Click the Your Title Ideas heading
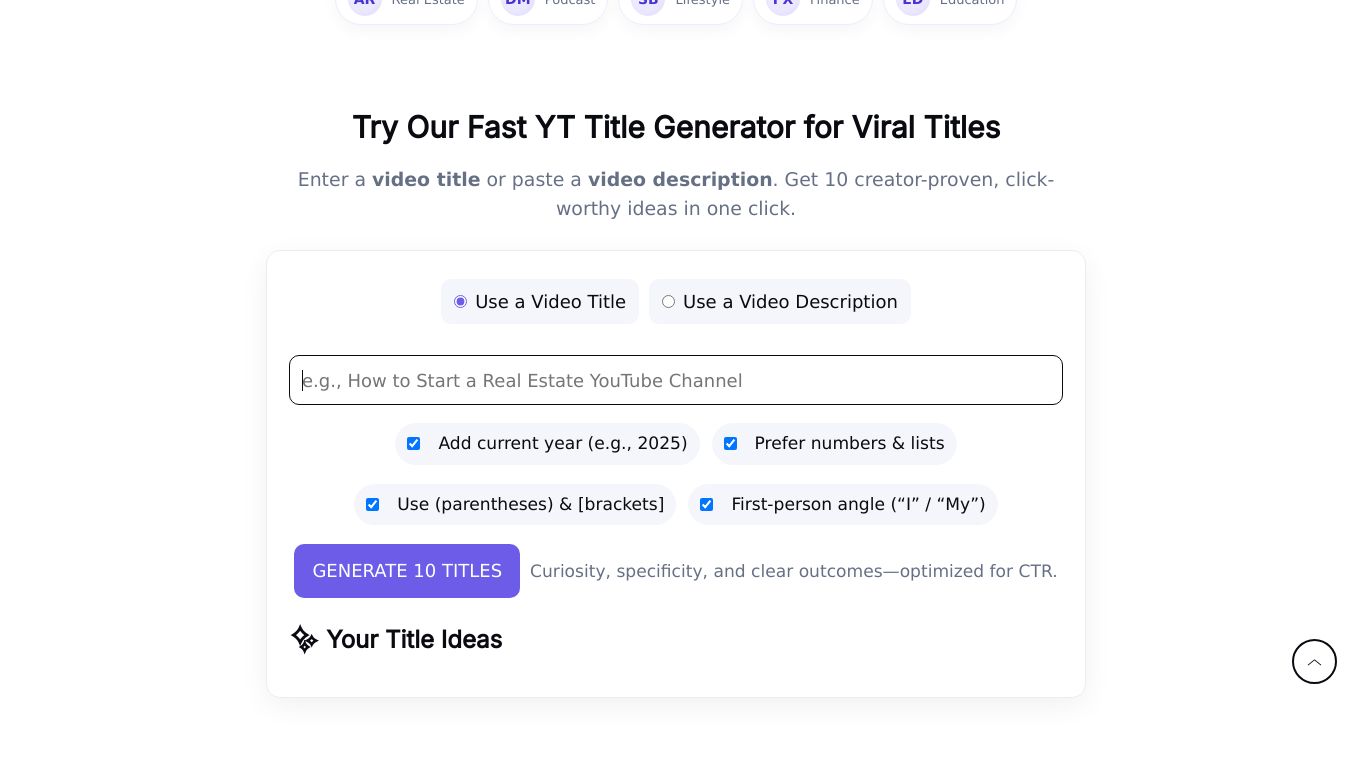The image size is (1352, 760). click(x=414, y=639)
